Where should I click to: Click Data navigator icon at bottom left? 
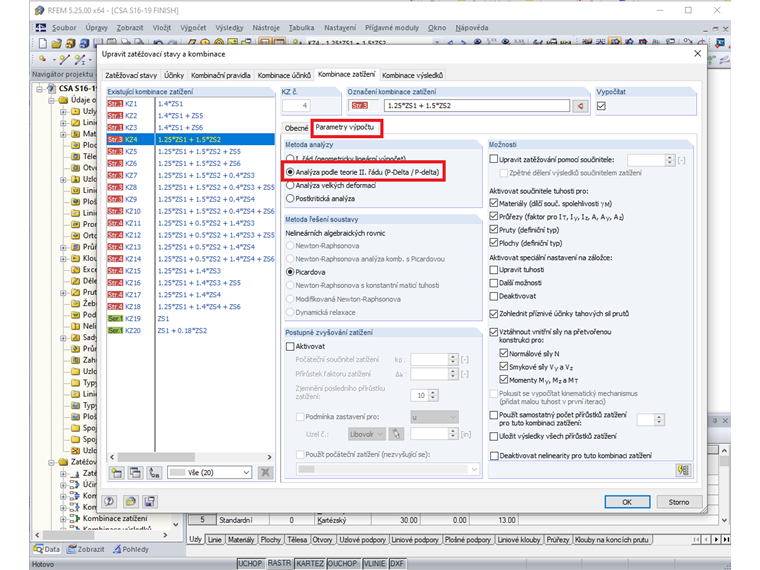tap(38, 549)
